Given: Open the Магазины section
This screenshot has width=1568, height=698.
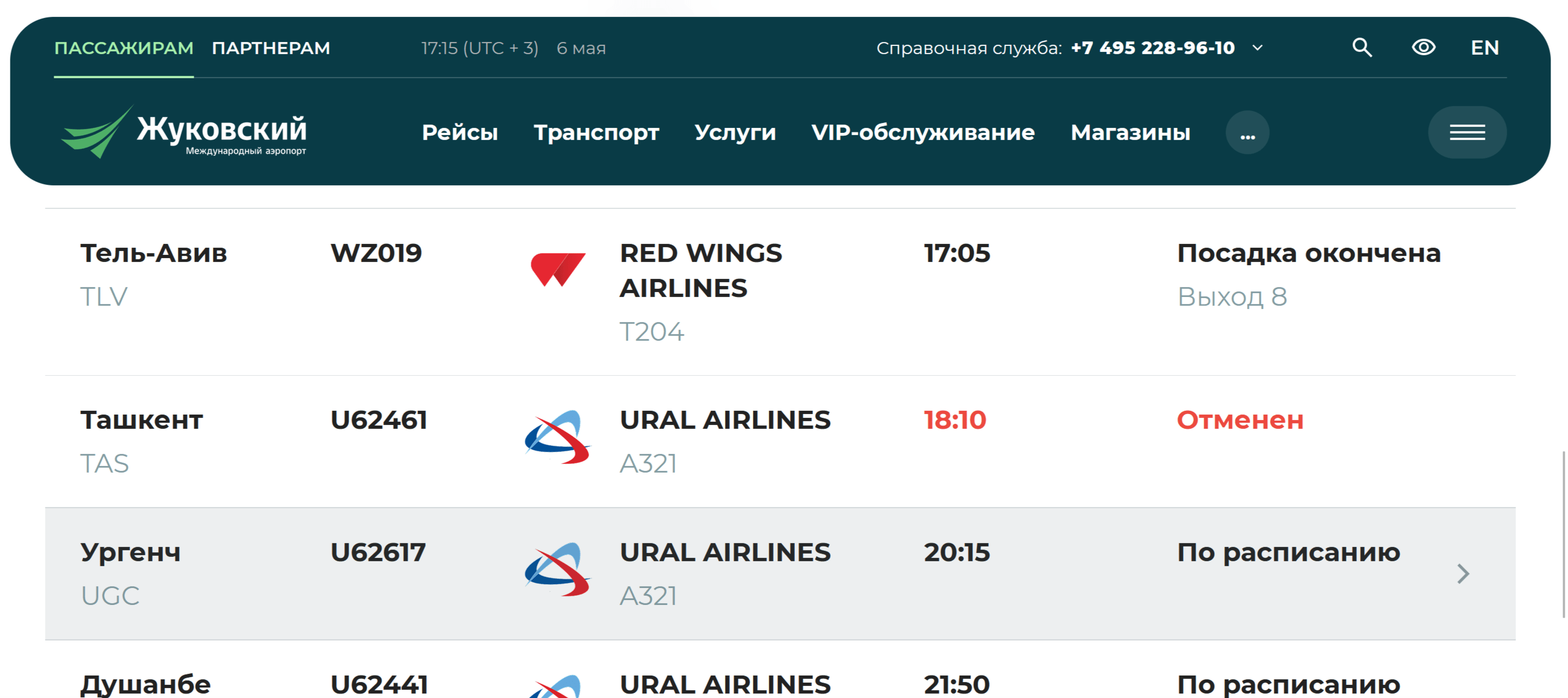Looking at the screenshot, I should point(1130,132).
